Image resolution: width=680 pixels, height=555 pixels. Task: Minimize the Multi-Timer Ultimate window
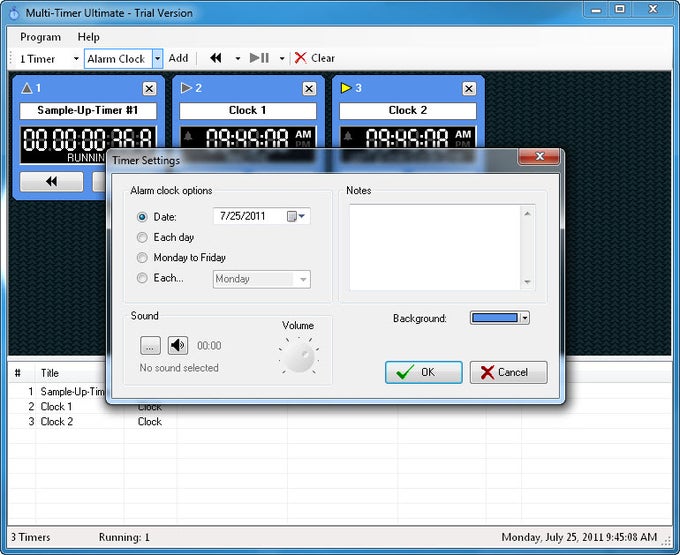(597, 10)
